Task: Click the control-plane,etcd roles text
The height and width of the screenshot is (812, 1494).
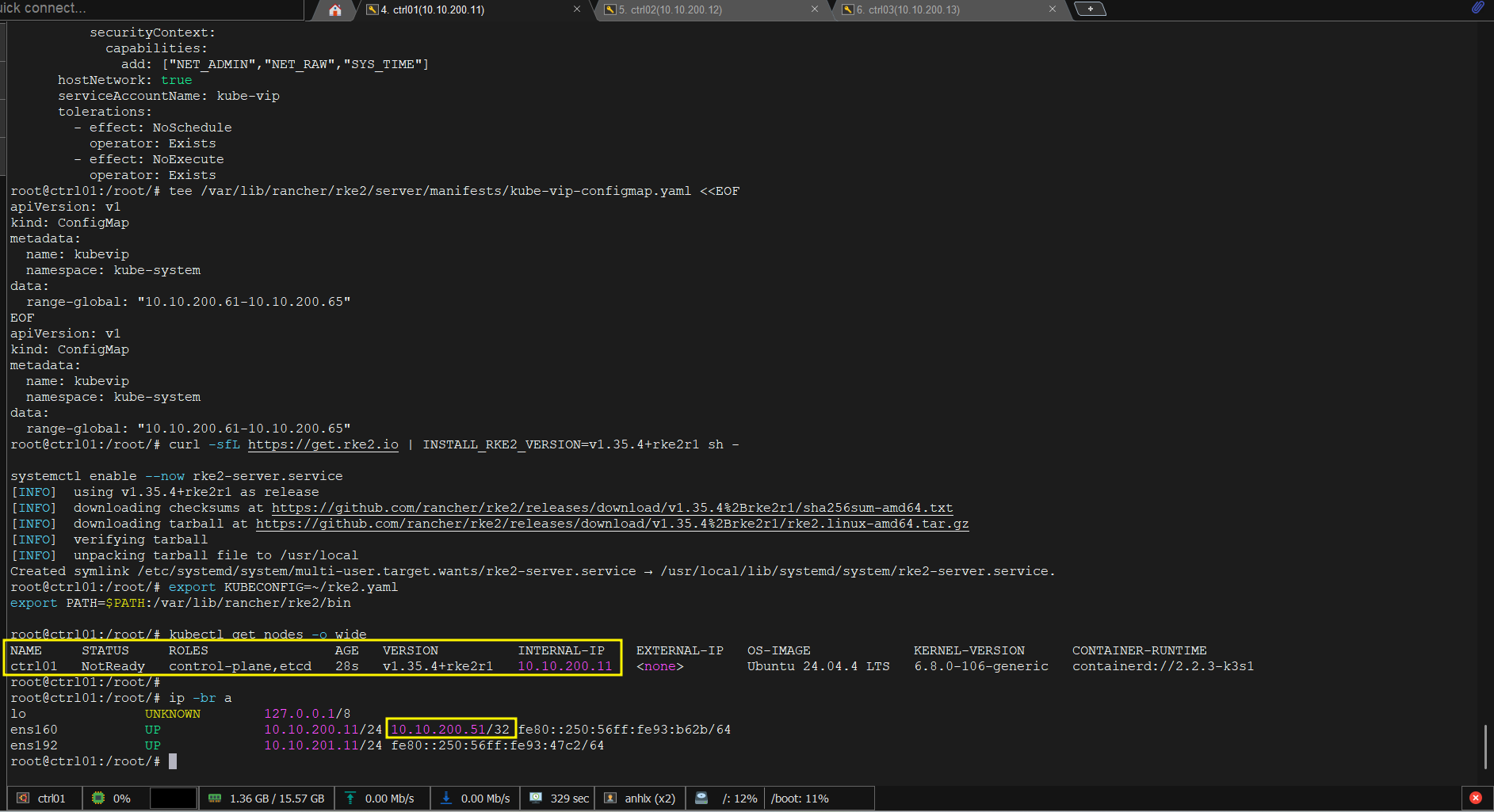Action: pyautogui.click(x=240, y=666)
